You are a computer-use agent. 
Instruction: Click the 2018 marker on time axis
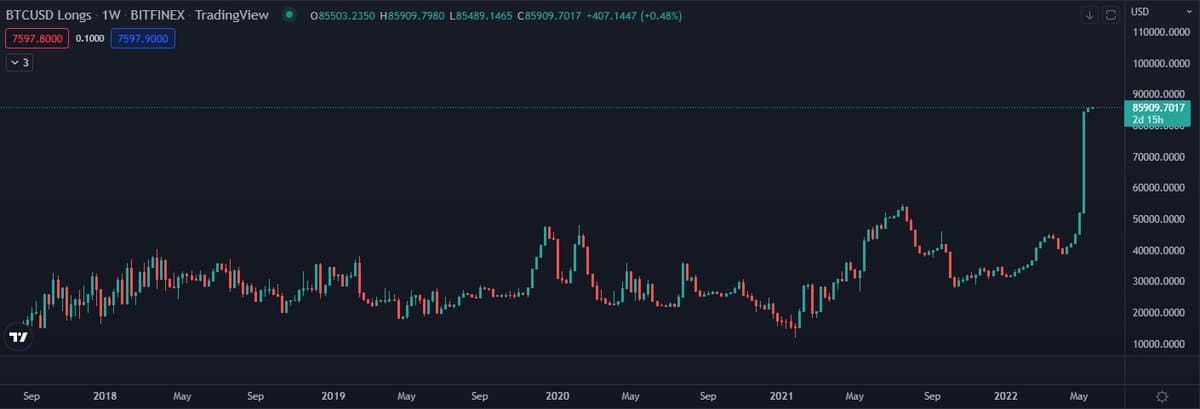tap(104, 396)
